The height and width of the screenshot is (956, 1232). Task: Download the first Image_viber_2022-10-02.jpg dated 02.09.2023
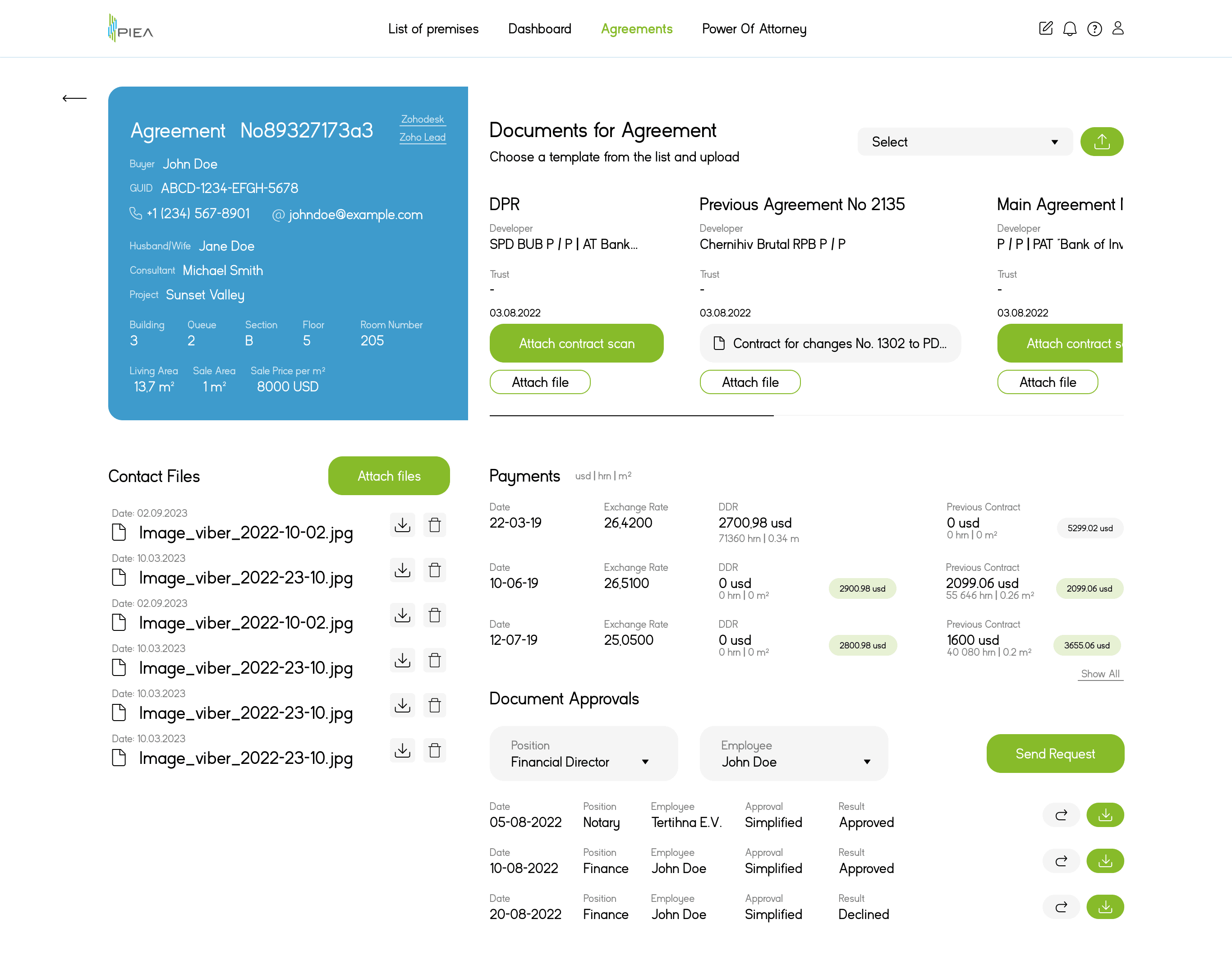[402, 524]
